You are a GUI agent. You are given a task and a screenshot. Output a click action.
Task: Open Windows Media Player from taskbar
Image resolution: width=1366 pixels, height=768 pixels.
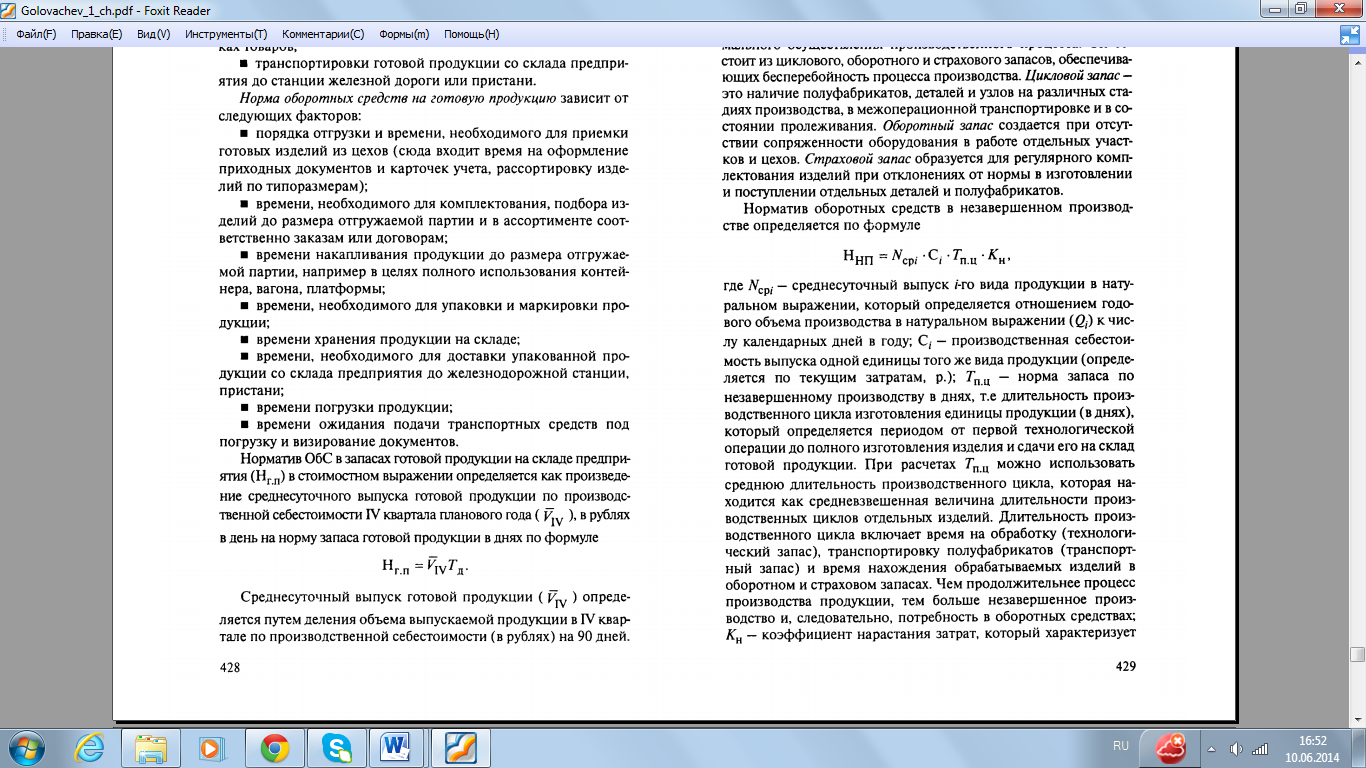(210, 747)
